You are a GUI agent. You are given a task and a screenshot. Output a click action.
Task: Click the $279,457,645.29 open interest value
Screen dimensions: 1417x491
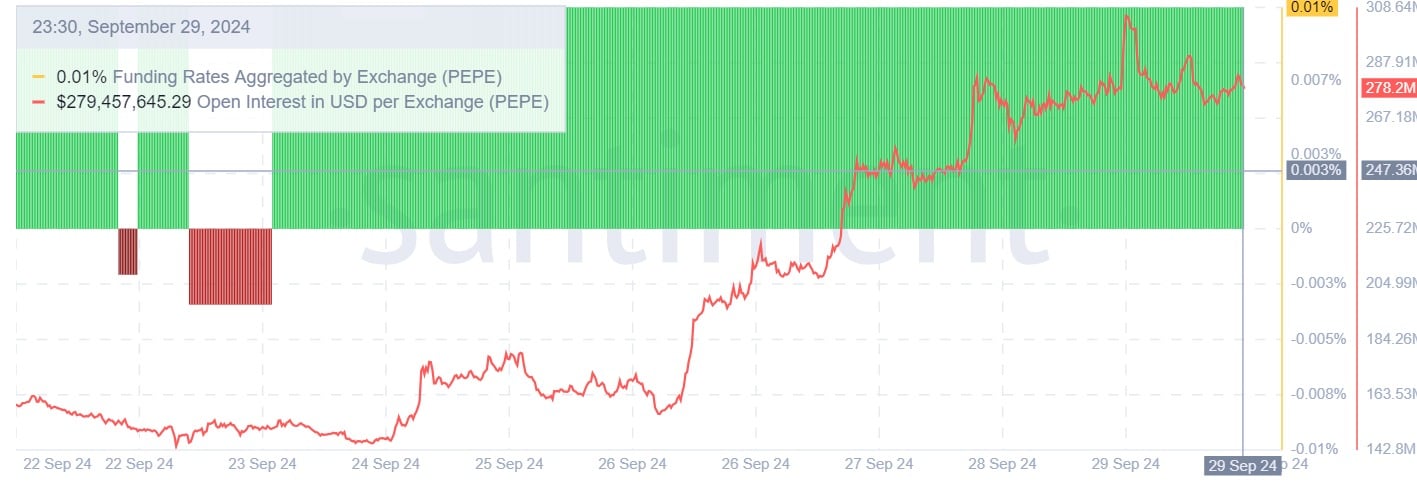(124, 102)
